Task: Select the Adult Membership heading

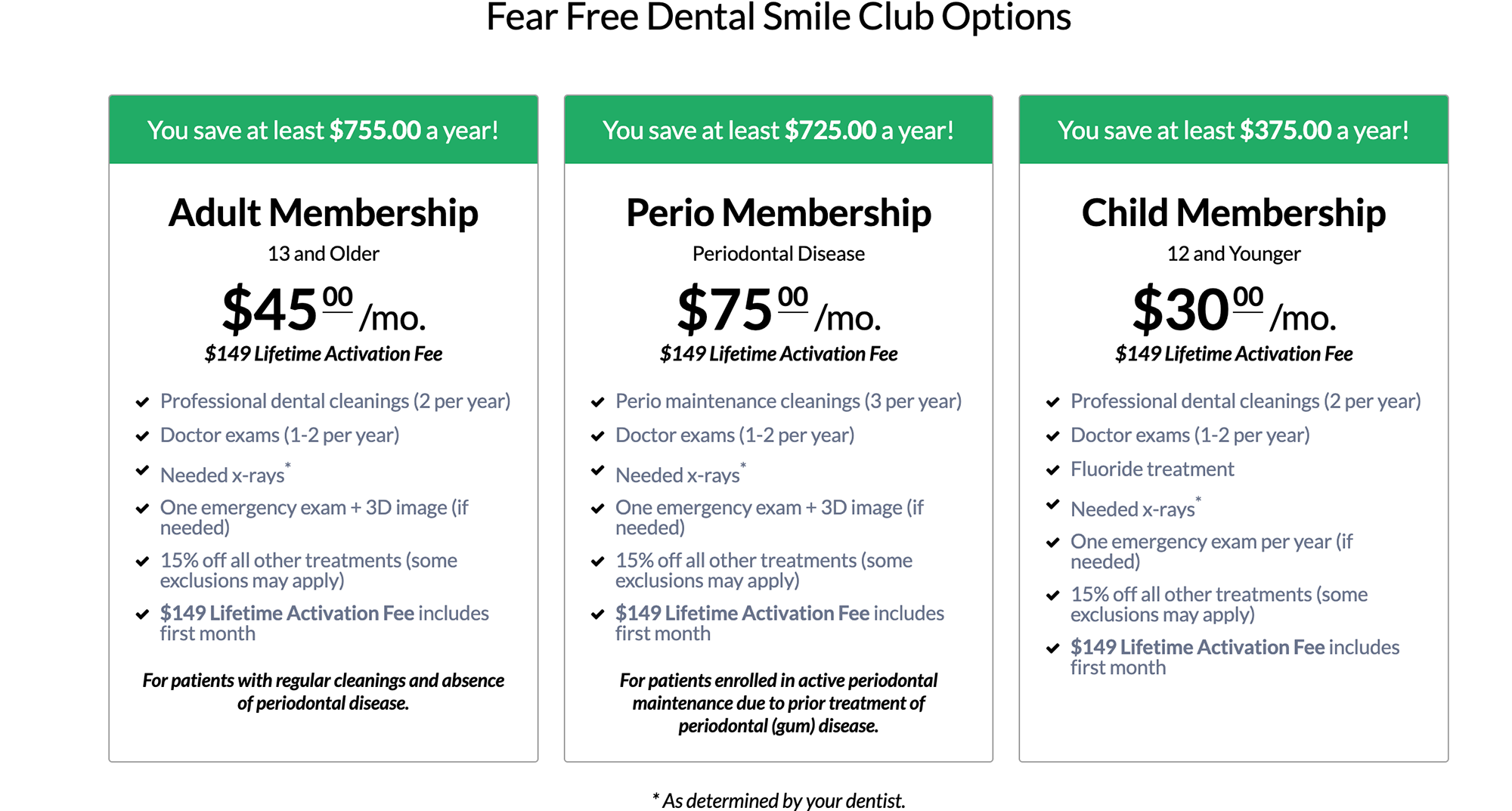Action: (324, 213)
